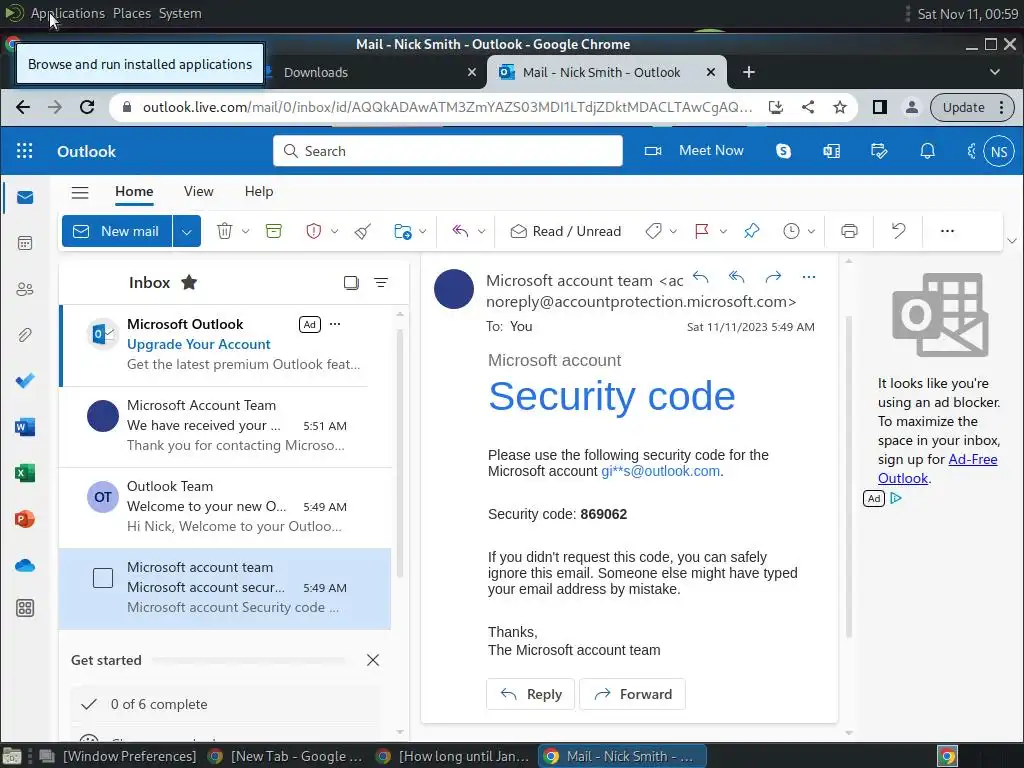Click Forward arrow icon in message header
The height and width of the screenshot is (768, 1024).
(x=773, y=277)
